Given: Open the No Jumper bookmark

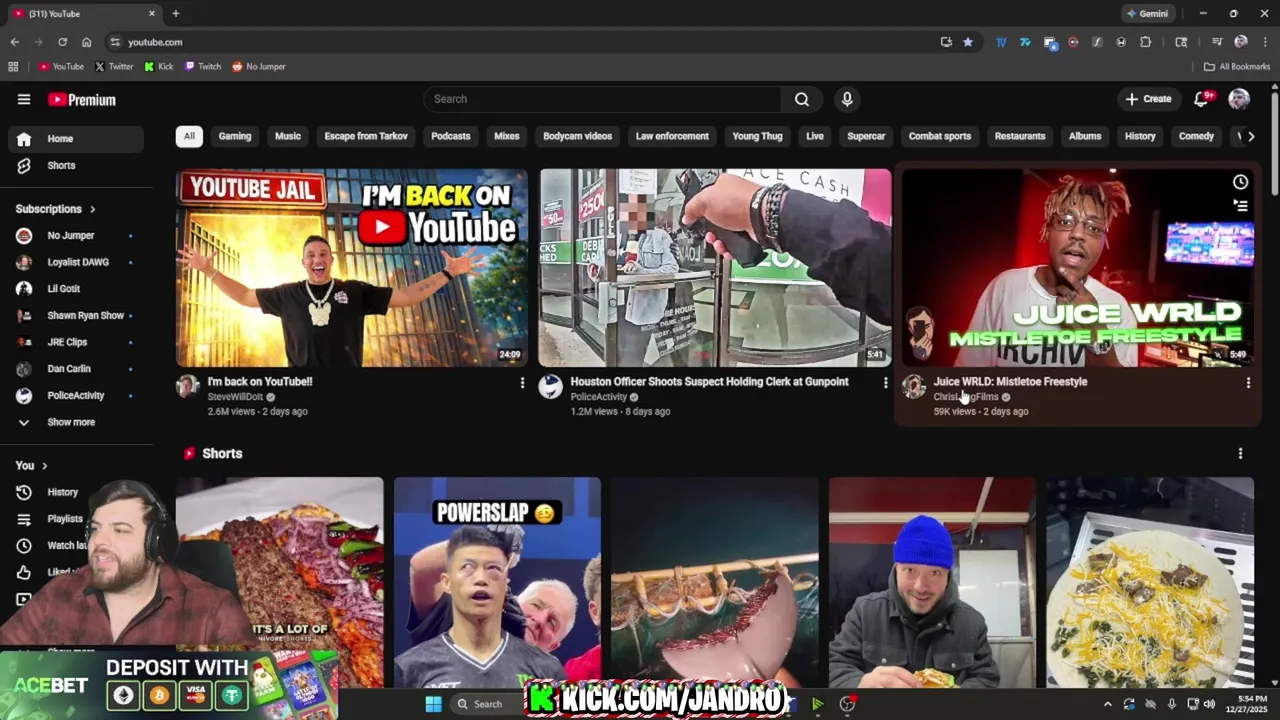Looking at the screenshot, I should pyautogui.click(x=259, y=66).
